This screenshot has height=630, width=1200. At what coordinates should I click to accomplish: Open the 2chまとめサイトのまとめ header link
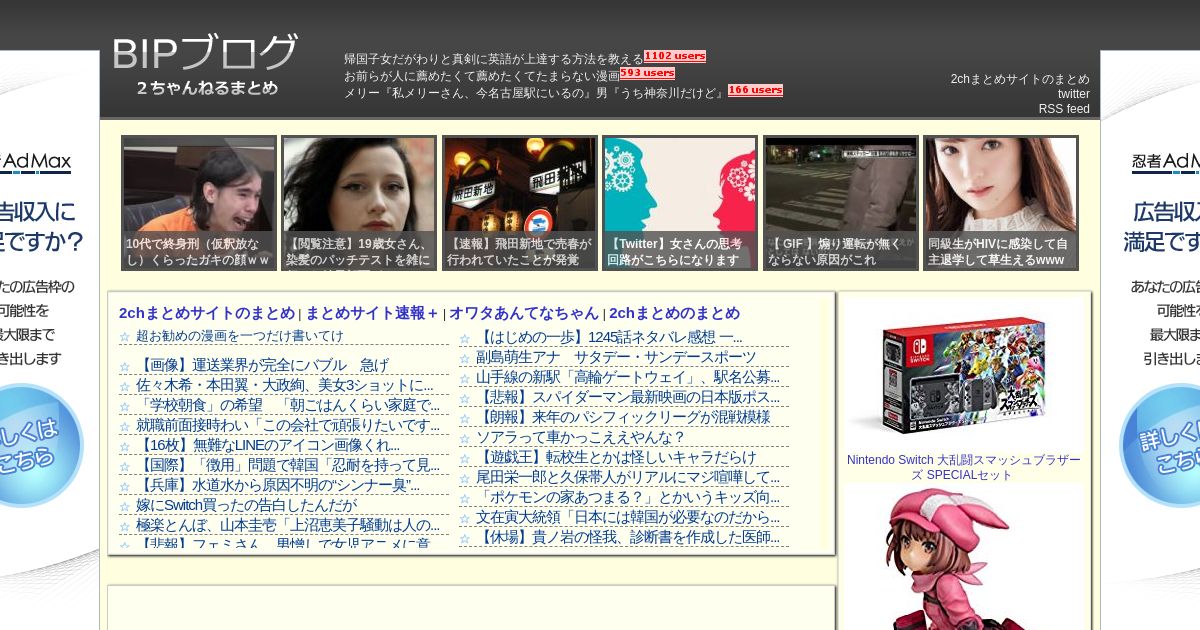click(1020, 79)
